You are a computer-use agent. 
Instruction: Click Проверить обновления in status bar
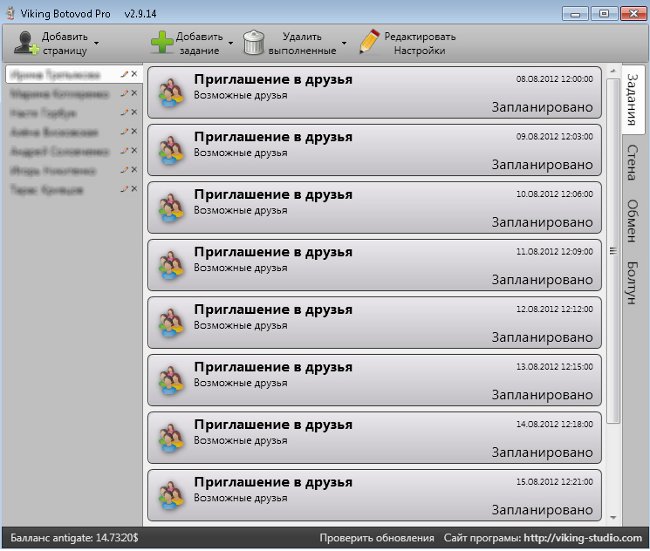[x=376, y=538]
